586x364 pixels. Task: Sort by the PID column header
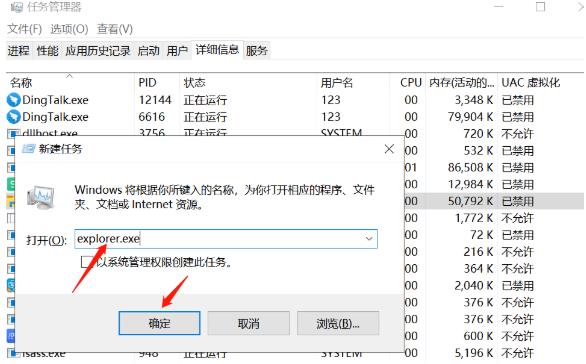click(x=157, y=82)
